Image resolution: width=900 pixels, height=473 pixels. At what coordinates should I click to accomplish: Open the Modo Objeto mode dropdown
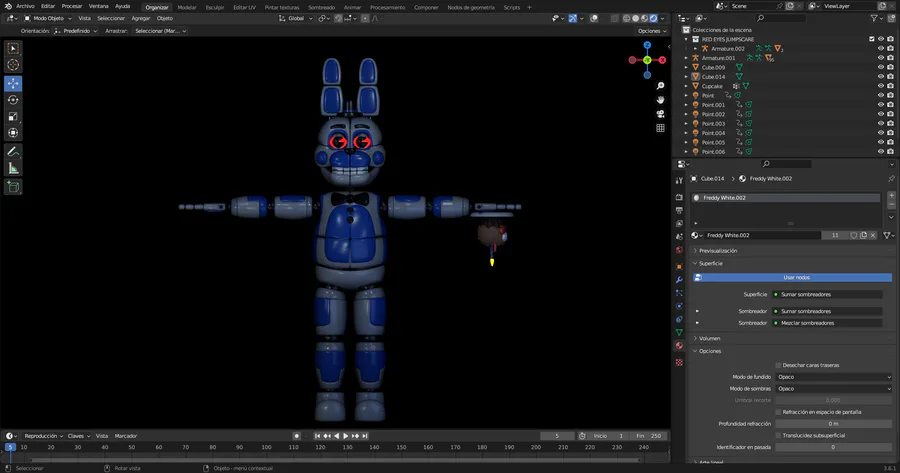(x=48, y=18)
